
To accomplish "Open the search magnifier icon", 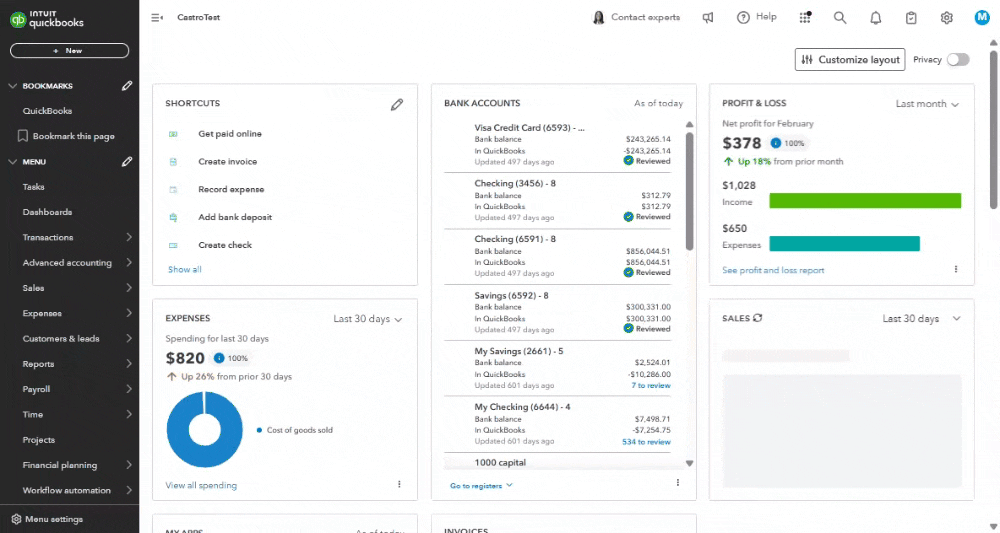I will tap(840, 18).
